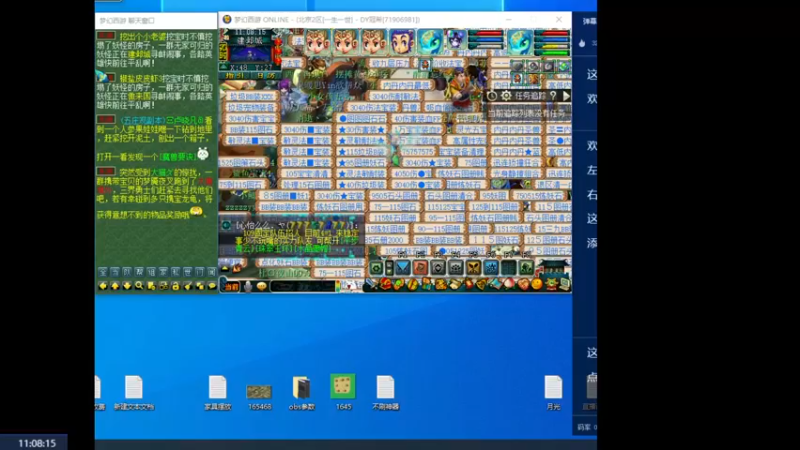Click the yellow butterfly skill icon in shortcut bar
Viewport: 800px width, 450px height.
pyautogui.click(x=473, y=268)
